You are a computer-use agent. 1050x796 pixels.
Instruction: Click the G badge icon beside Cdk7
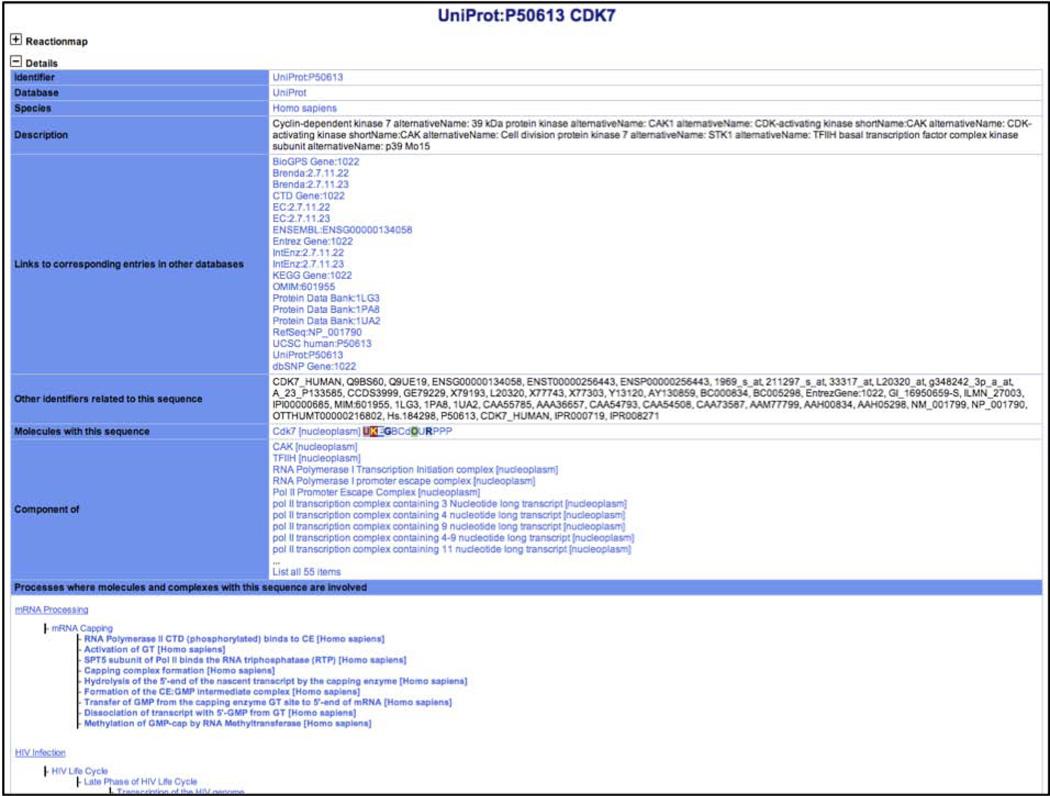390,431
